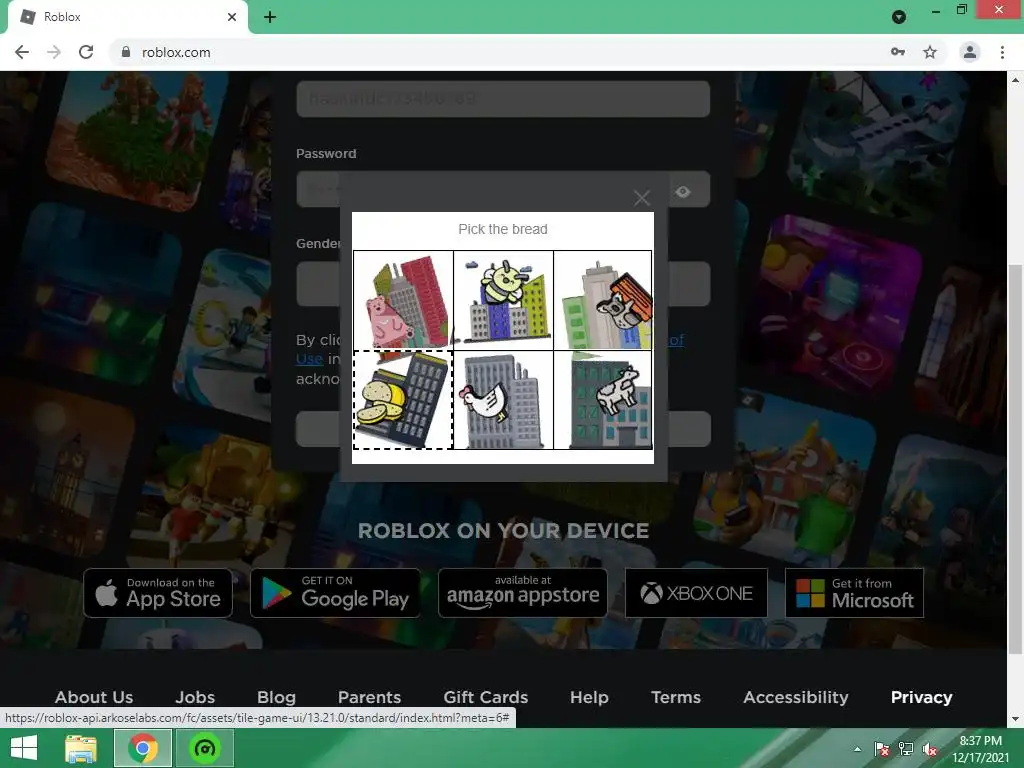Screen dimensions: 1024x768
Task: Click the roblox.com address bar
Action: (503, 52)
